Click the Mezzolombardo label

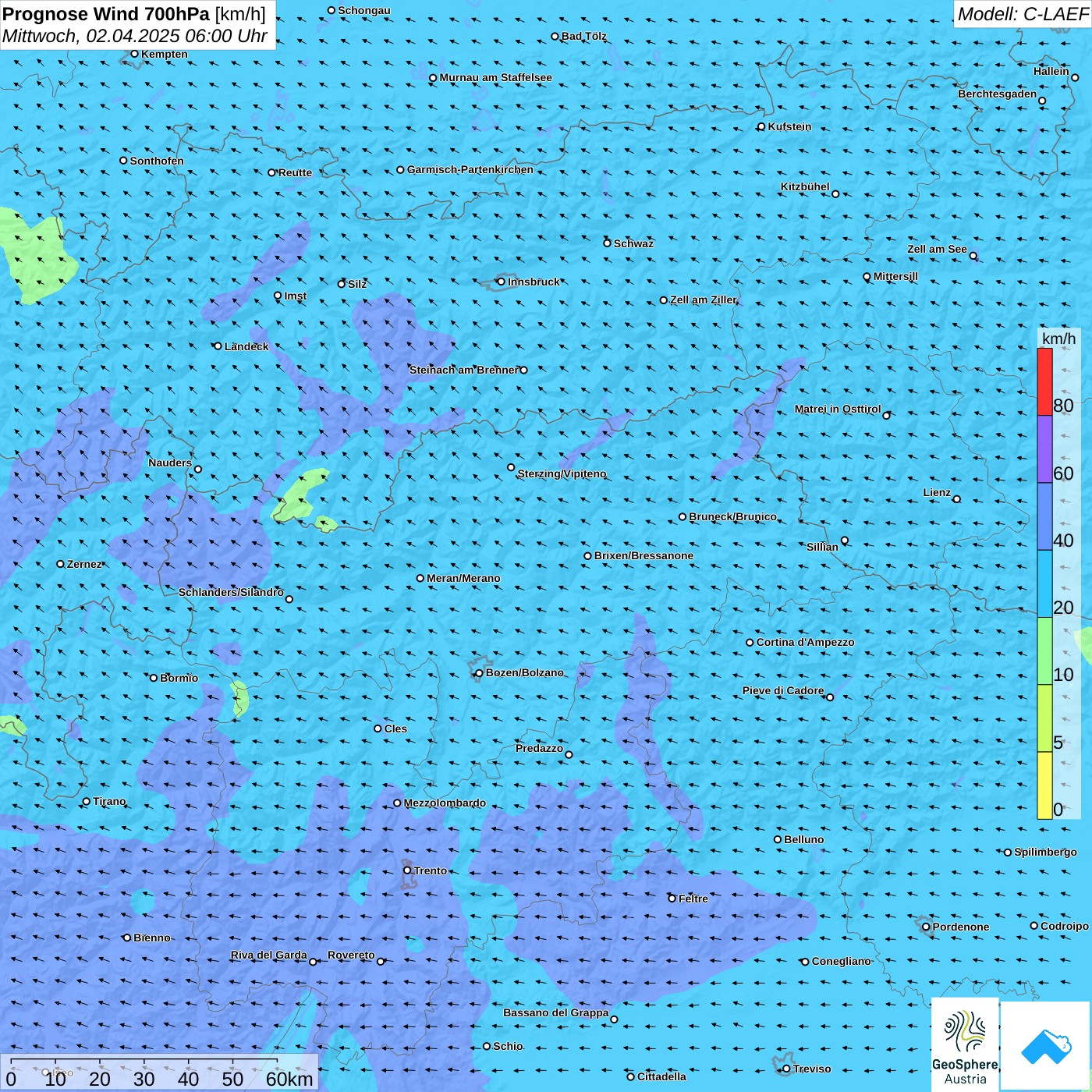coord(445,803)
